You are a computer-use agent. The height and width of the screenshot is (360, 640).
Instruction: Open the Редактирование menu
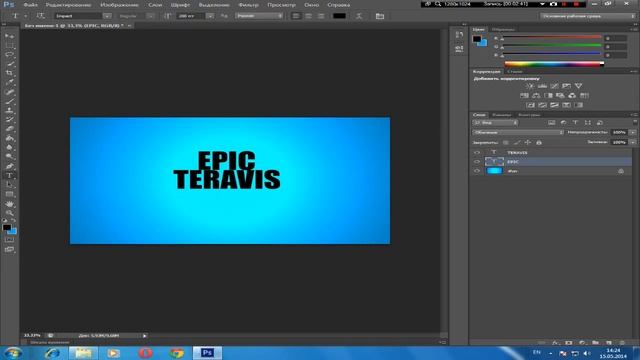coord(68,5)
